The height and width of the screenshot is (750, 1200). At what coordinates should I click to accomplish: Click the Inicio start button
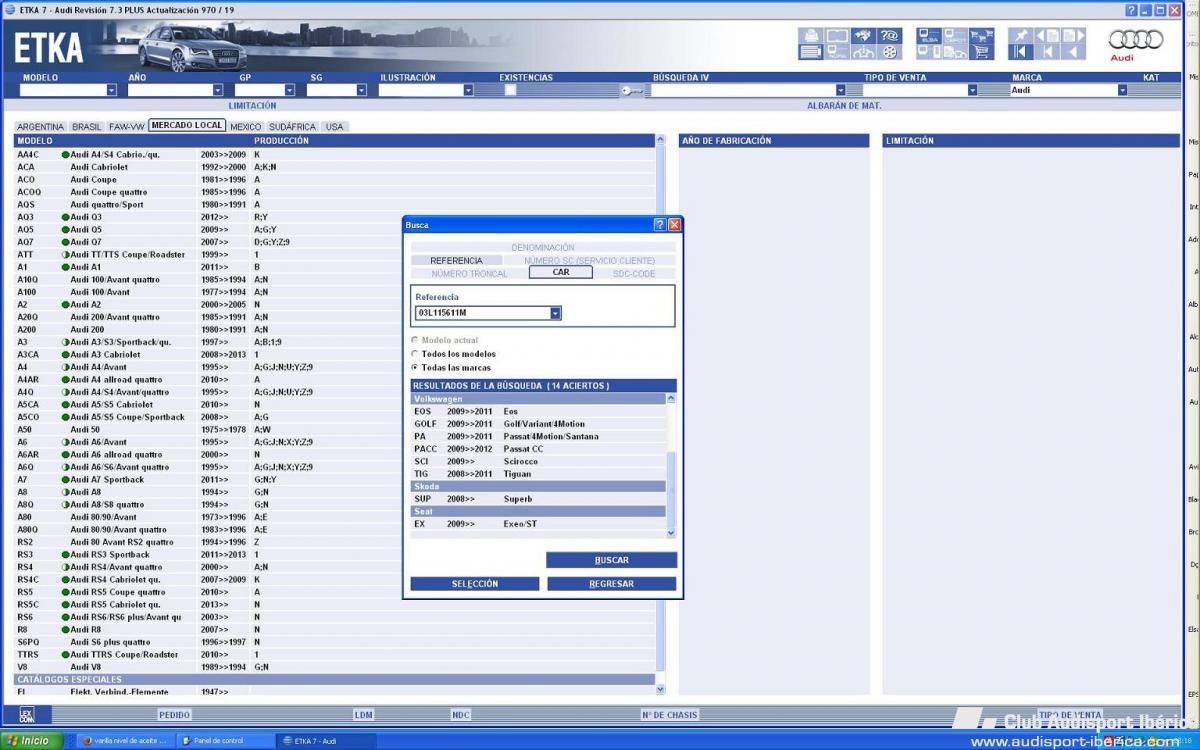coord(32,741)
